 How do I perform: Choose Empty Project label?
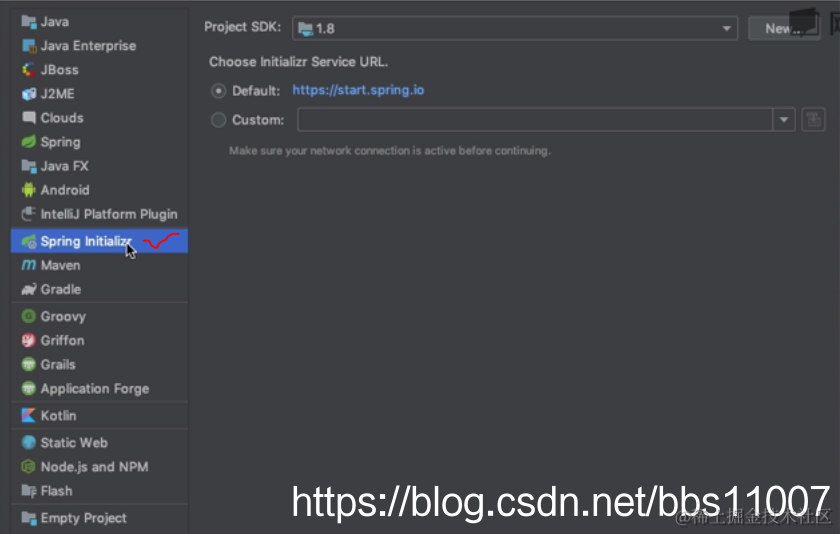pos(84,518)
